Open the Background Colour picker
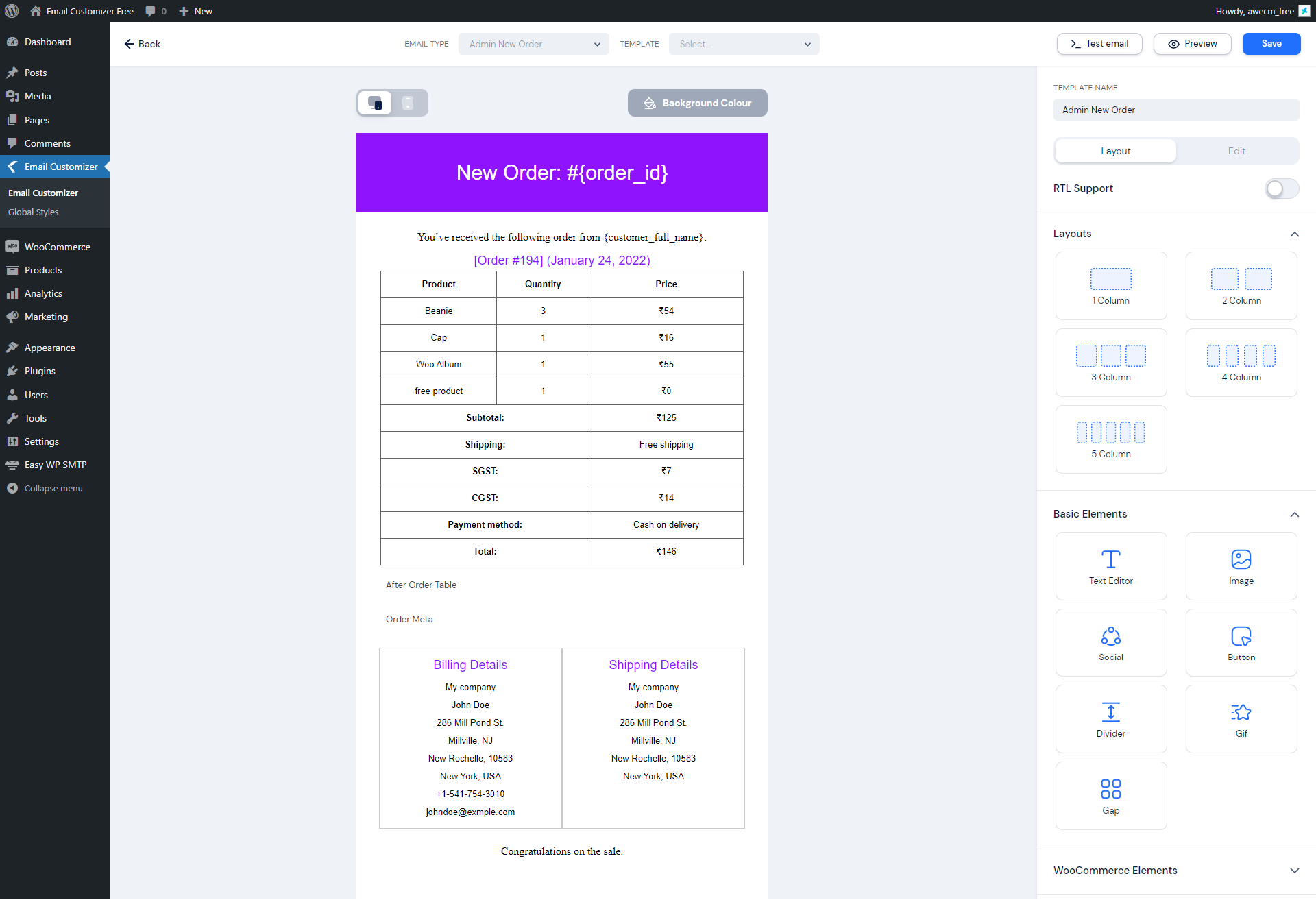Viewport: 1316px width, 900px height. (697, 103)
